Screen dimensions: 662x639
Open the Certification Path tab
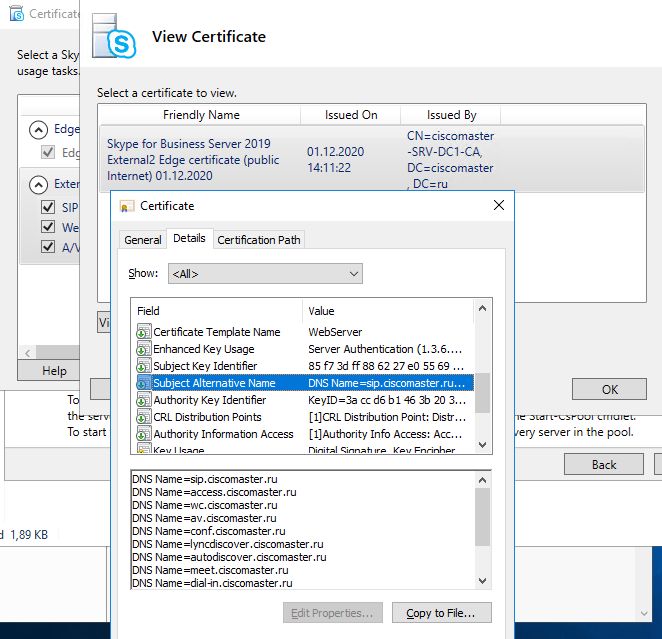(x=259, y=240)
